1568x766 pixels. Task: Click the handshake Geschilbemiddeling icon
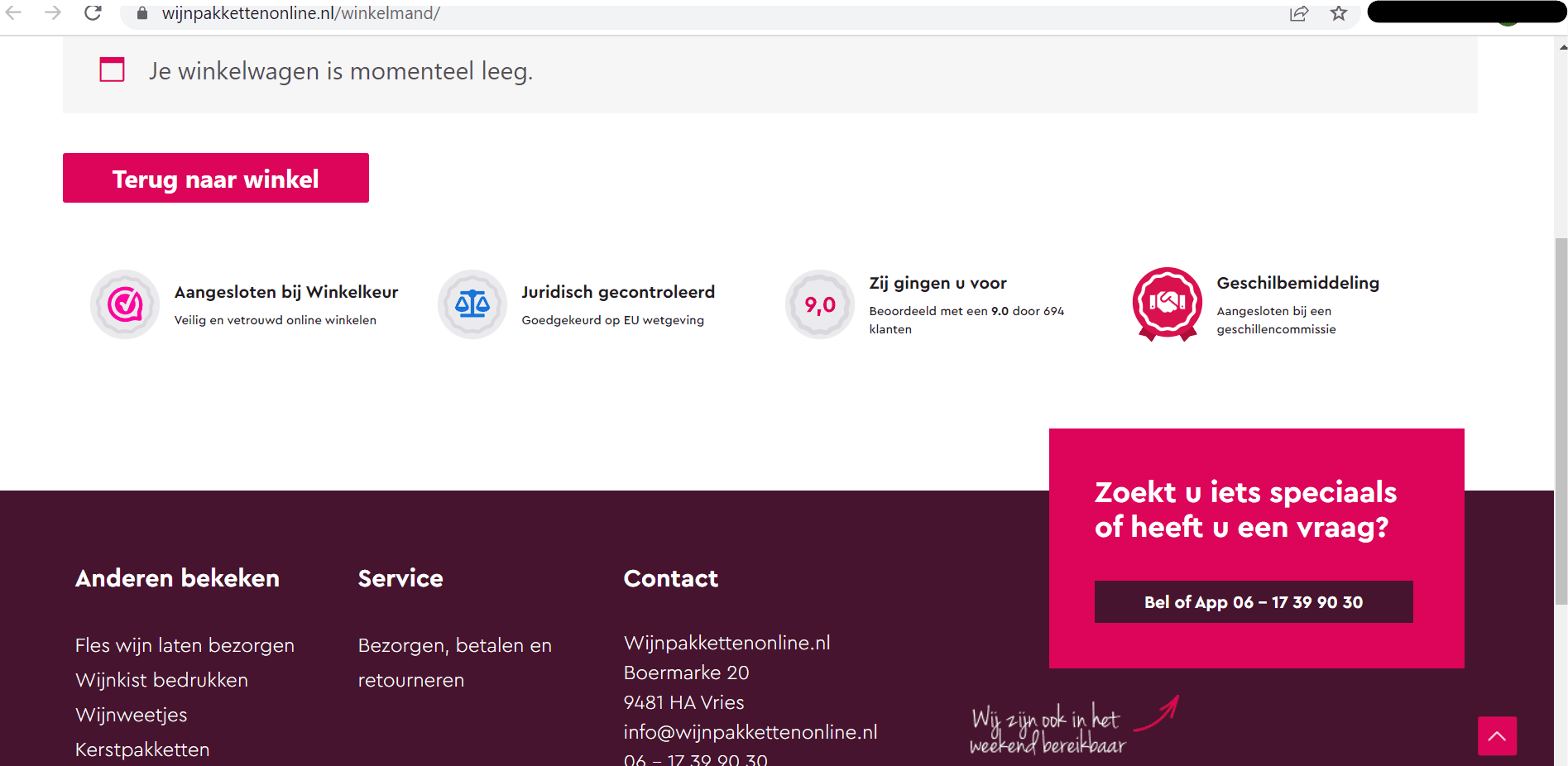coord(1167,303)
